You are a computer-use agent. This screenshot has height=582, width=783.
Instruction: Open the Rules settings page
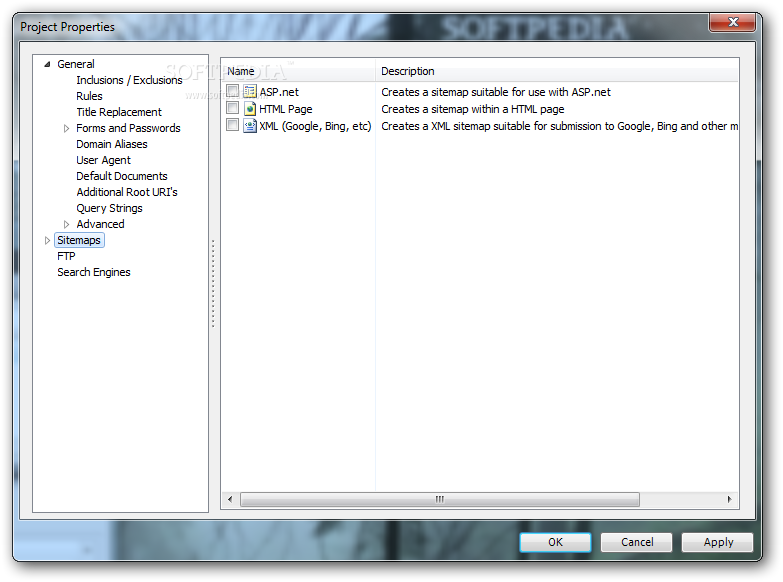[89, 96]
